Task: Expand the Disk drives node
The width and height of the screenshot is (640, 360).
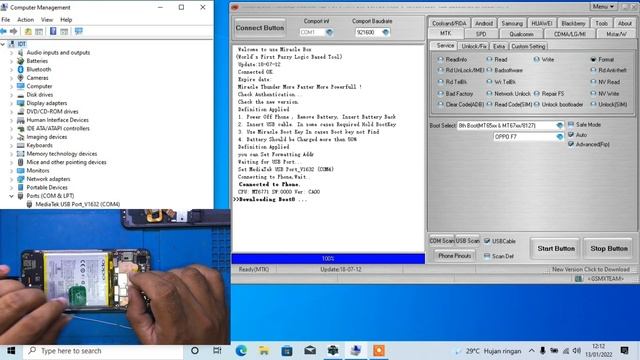Action: [11, 95]
